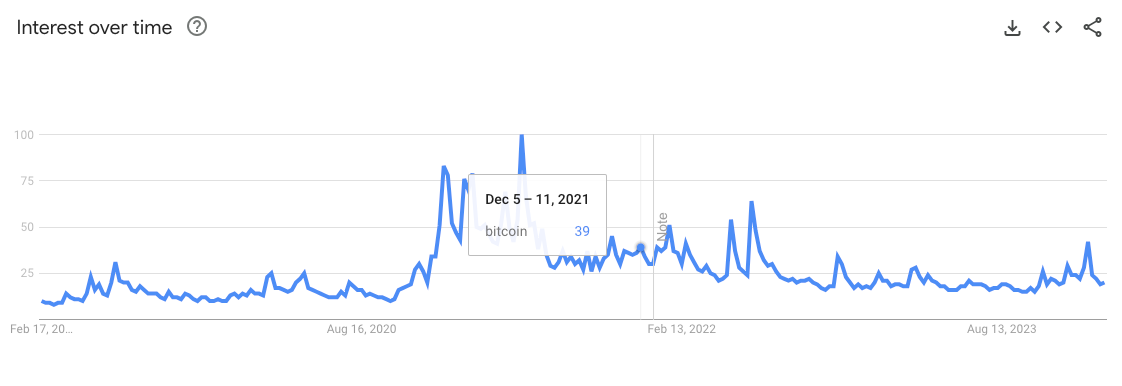Click the vertical Note marker label
Screen dimensions: 1122x386
click(x=662, y=228)
